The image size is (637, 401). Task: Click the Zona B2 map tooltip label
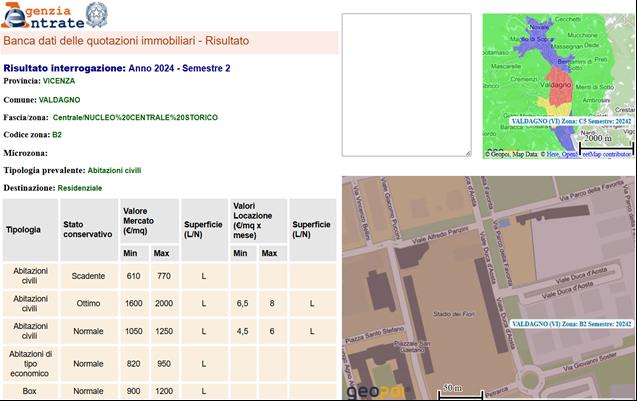click(571, 324)
